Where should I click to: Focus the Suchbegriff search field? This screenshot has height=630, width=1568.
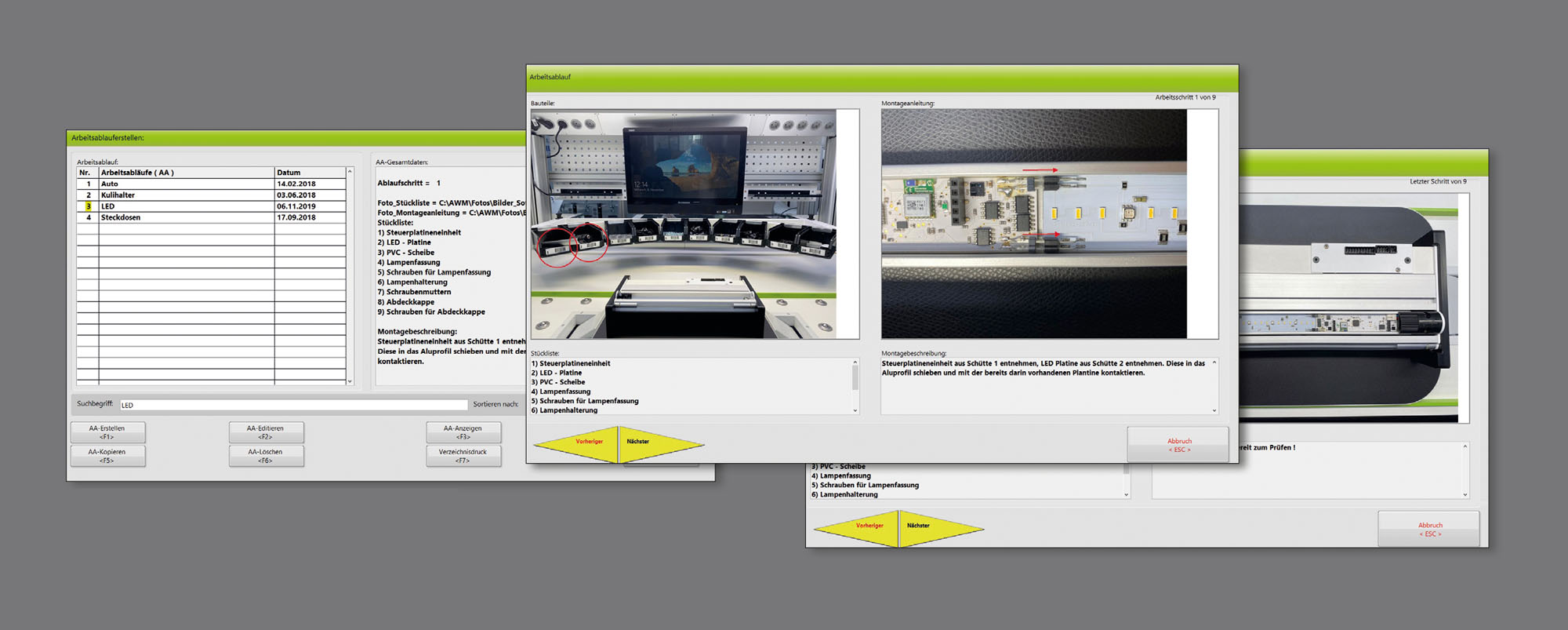(293, 405)
